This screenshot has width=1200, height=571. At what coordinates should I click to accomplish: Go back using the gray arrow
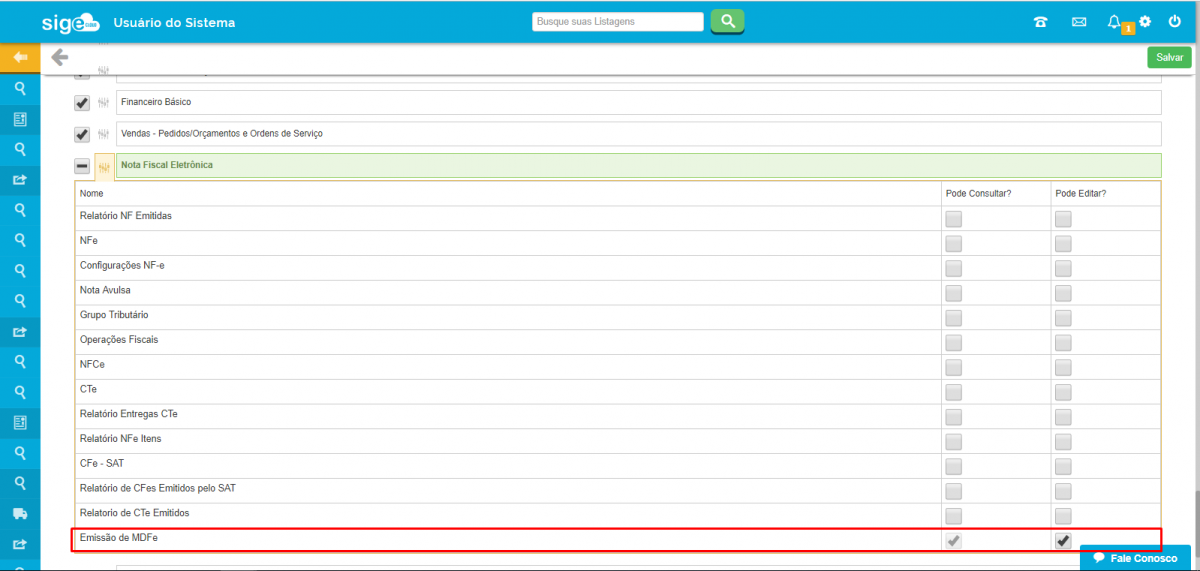click(x=60, y=57)
